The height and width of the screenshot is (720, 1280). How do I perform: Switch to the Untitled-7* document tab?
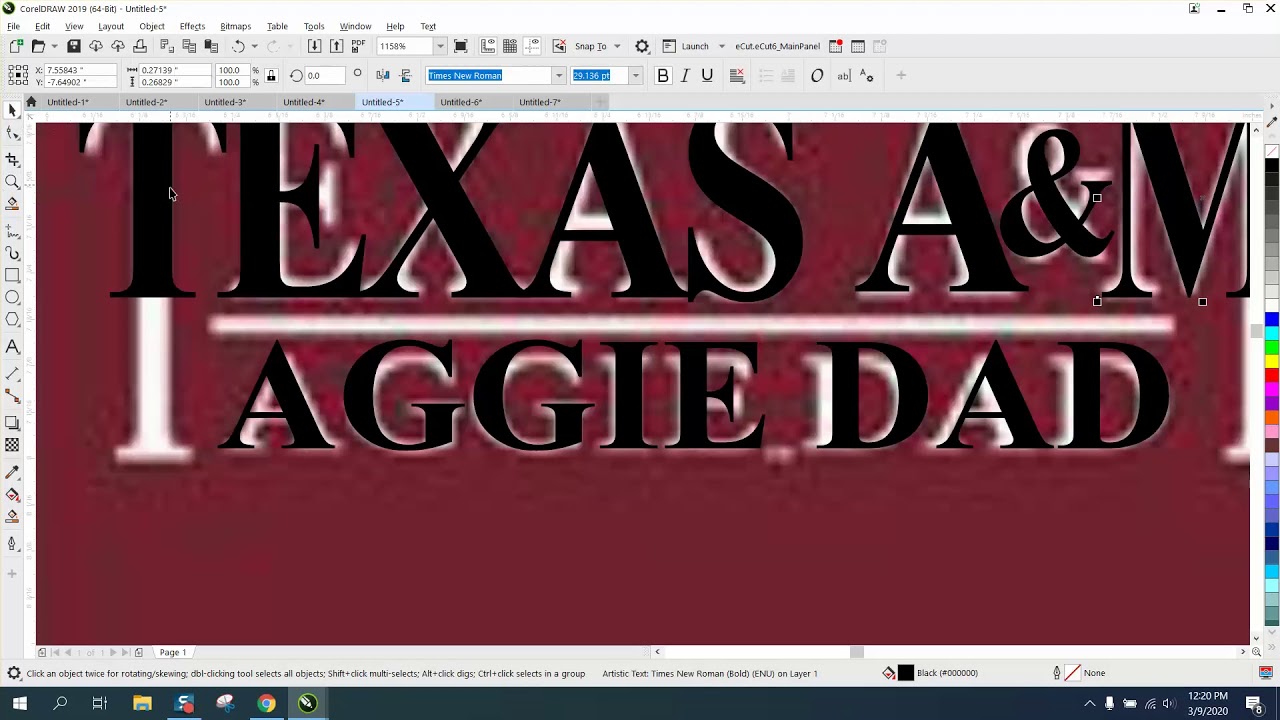tap(540, 102)
